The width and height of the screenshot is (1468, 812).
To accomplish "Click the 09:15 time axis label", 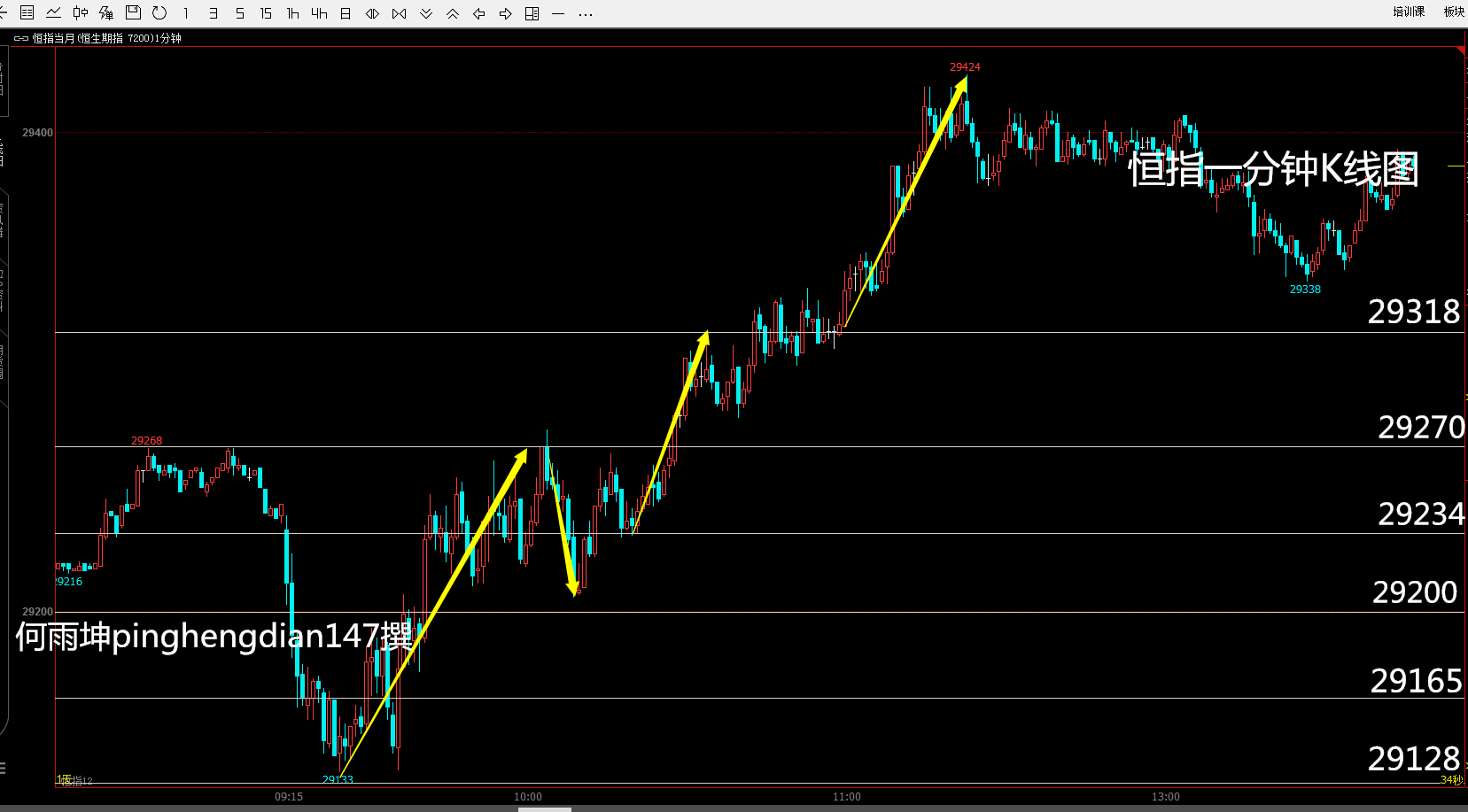I will [x=289, y=797].
